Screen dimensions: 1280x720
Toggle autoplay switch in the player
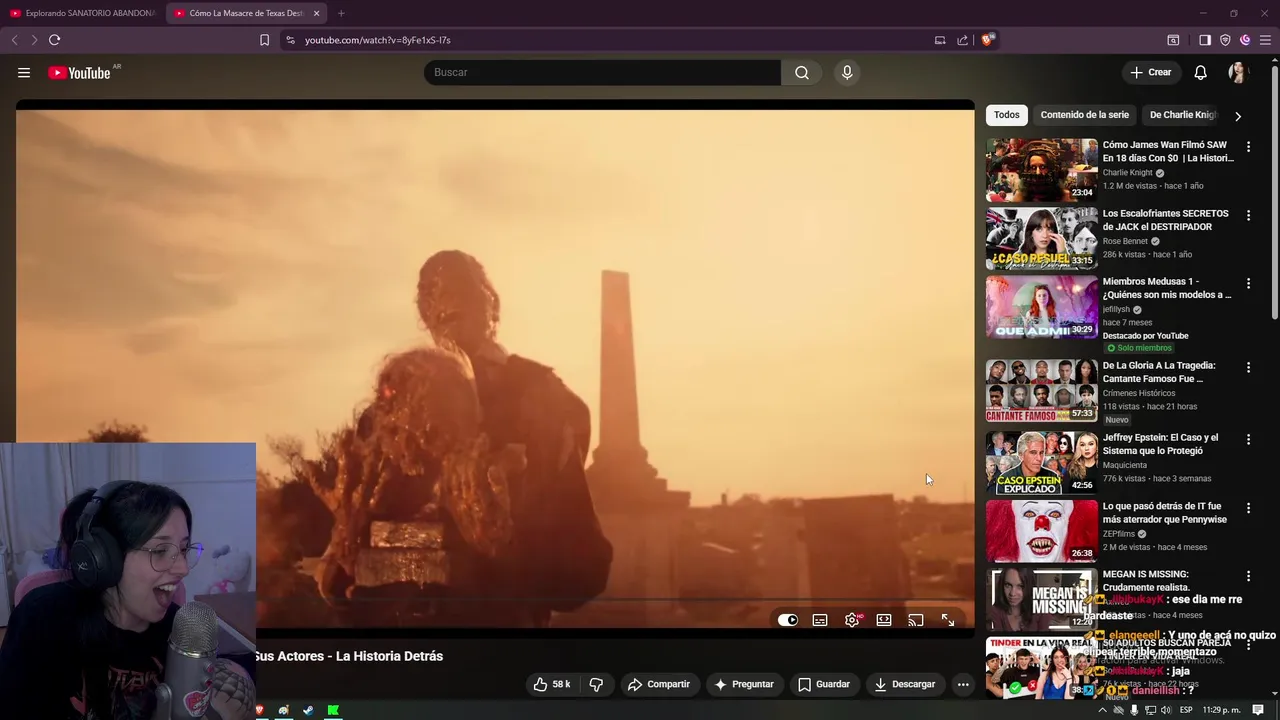tap(788, 620)
